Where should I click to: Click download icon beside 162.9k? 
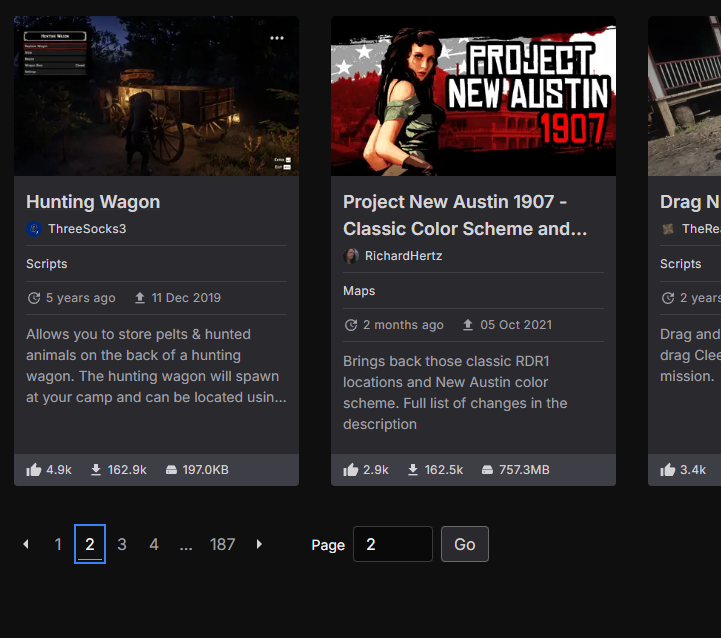pos(96,470)
